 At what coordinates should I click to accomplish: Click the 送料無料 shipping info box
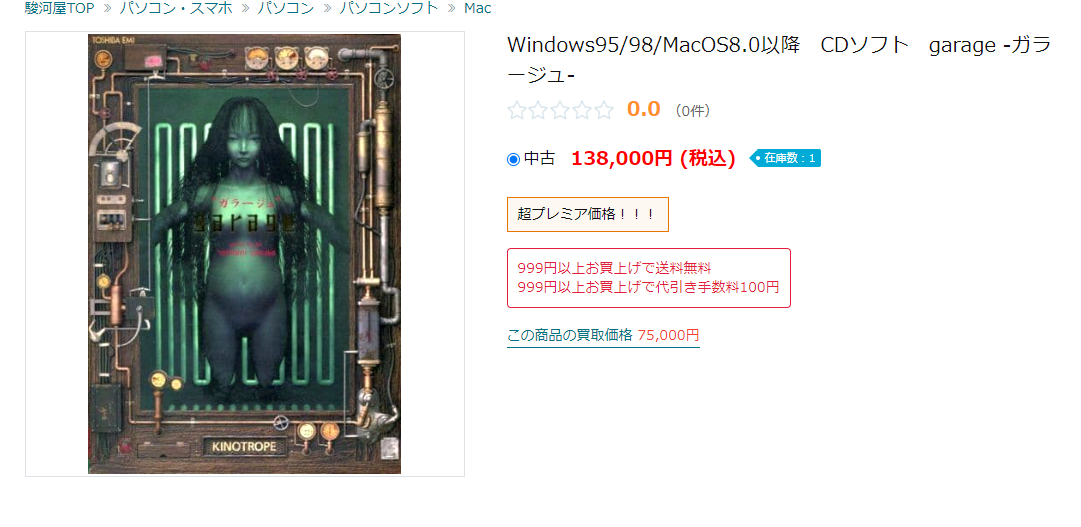[649, 277]
